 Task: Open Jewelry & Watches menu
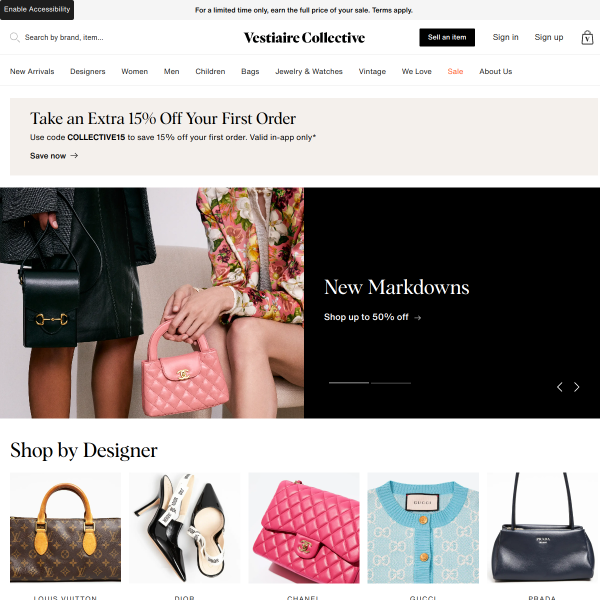point(309,72)
